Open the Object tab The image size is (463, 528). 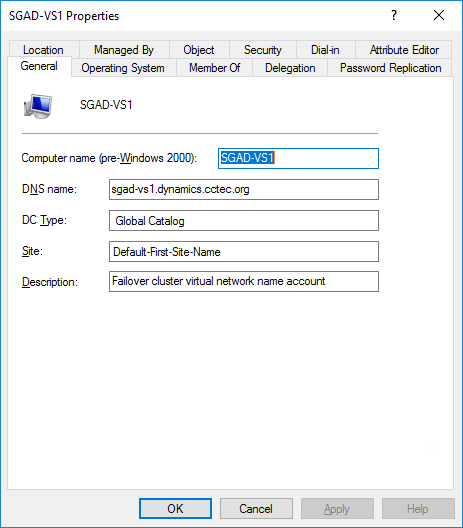(x=199, y=50)
